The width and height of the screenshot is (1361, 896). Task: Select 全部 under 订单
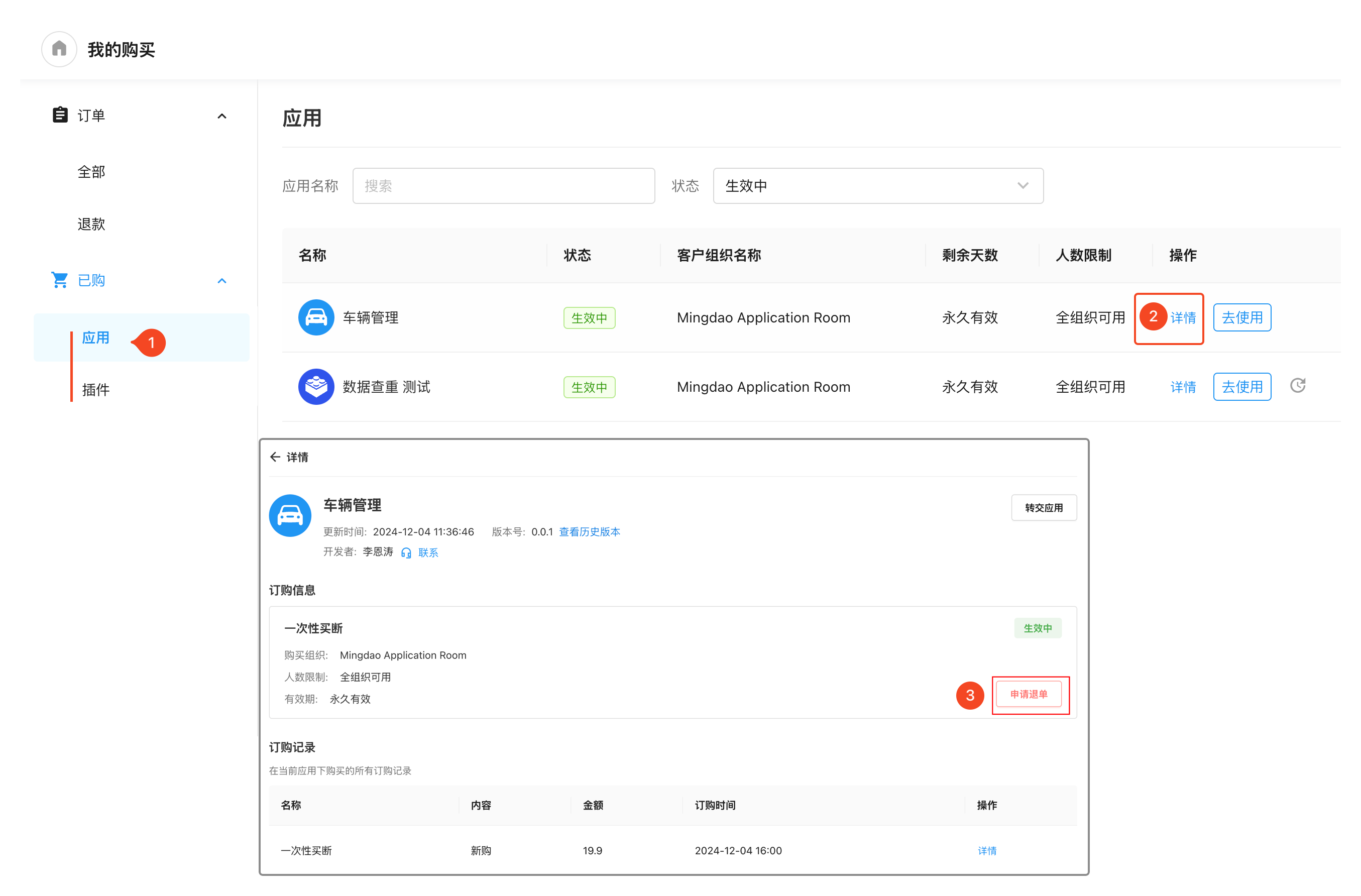tap(91, 172)
